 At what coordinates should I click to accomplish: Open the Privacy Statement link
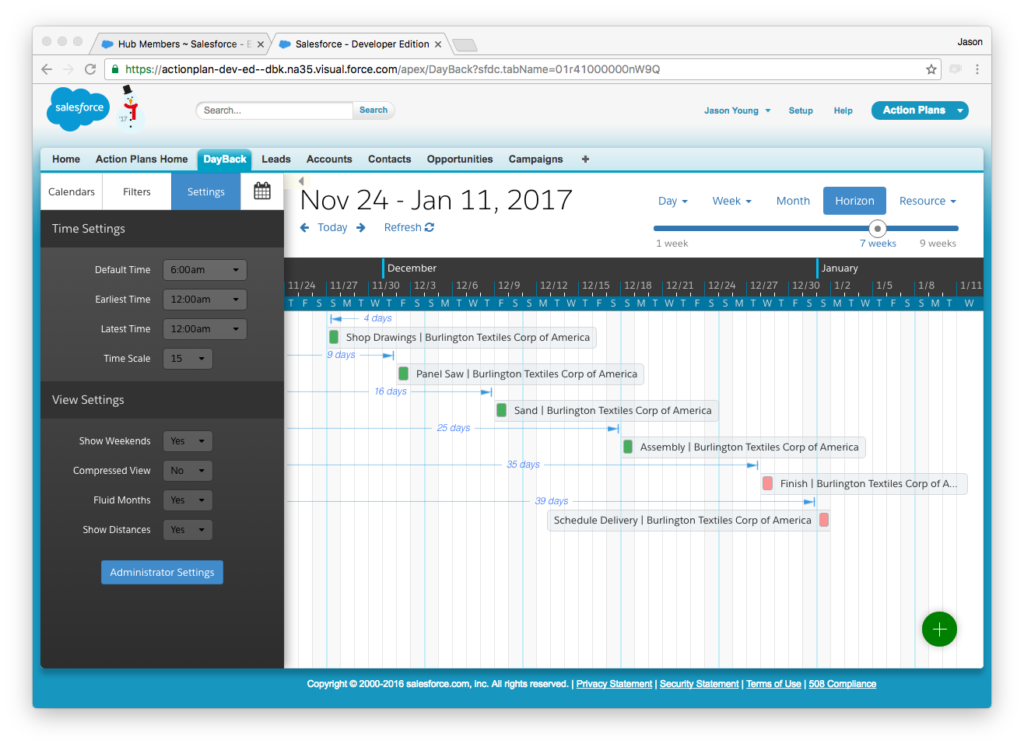pos(614,684)
